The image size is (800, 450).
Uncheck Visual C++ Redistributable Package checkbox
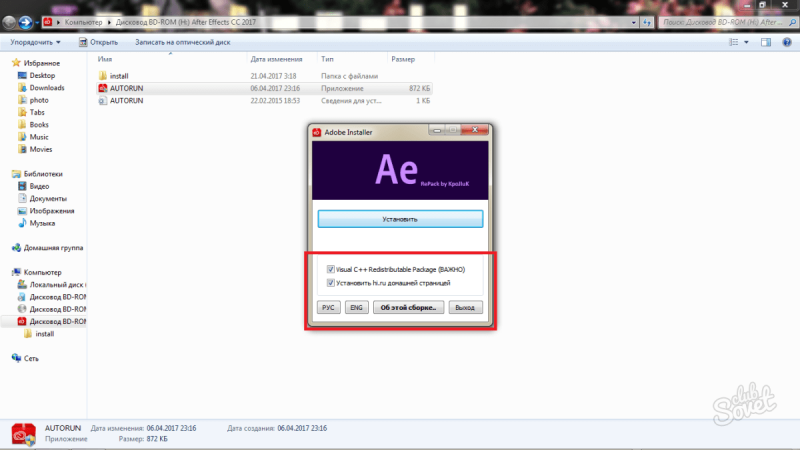point(331,269)
